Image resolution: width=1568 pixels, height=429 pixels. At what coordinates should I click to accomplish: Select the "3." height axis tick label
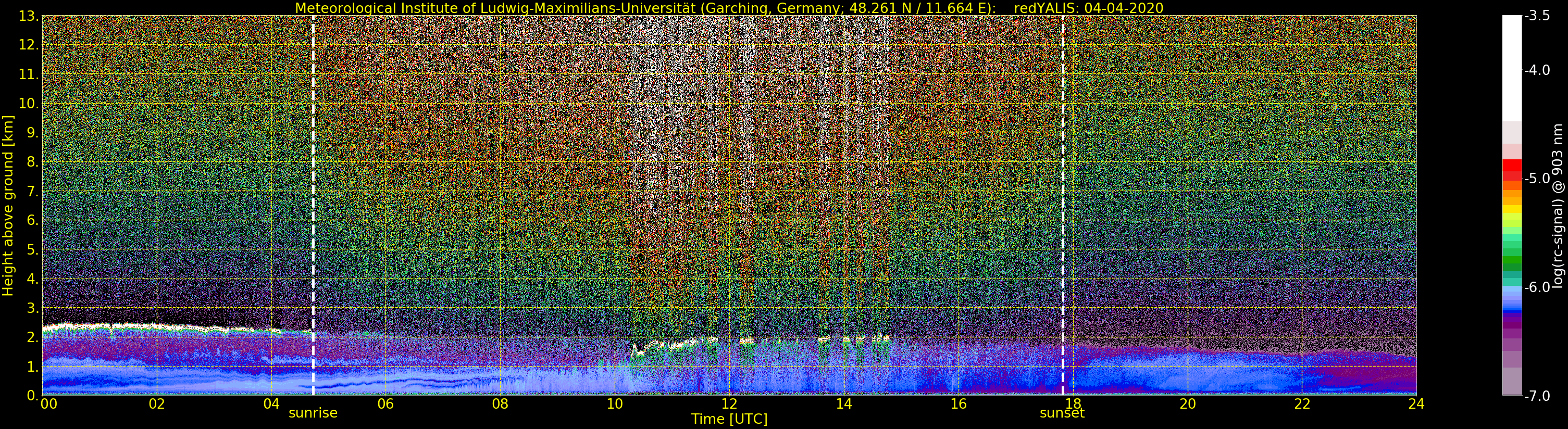point(32,308)
